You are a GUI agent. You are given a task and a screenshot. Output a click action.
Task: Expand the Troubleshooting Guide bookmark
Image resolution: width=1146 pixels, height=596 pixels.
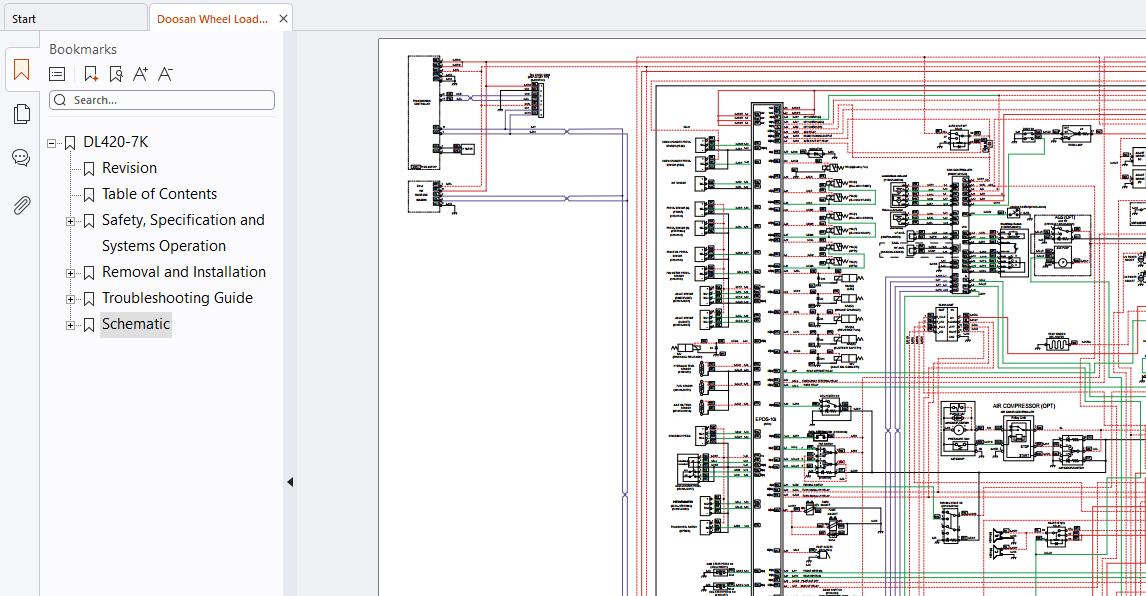pos(70,299)
